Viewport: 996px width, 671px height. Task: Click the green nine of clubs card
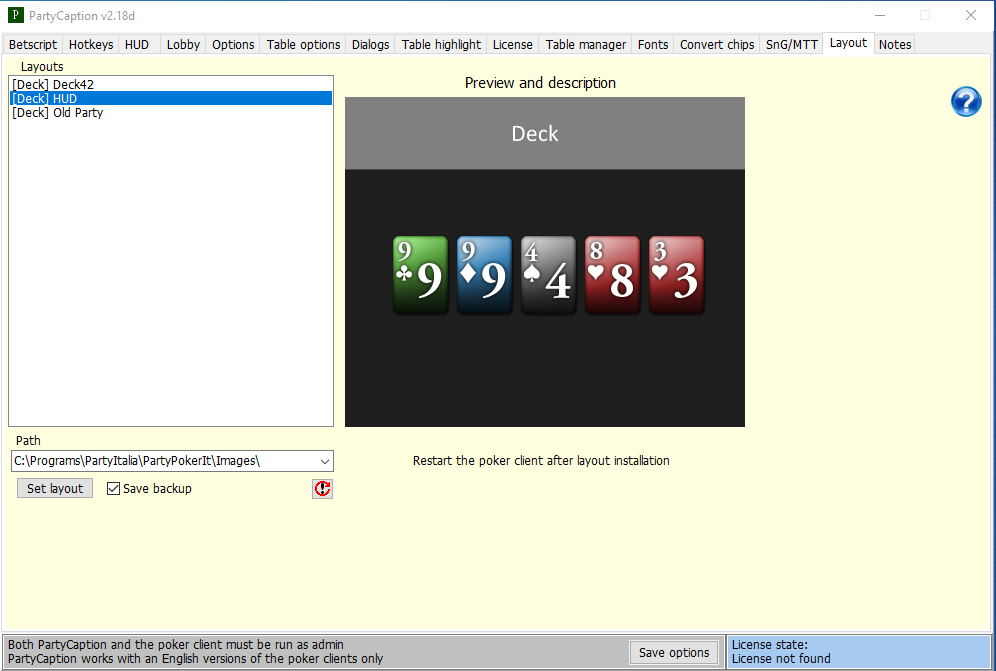pos(421,275)
